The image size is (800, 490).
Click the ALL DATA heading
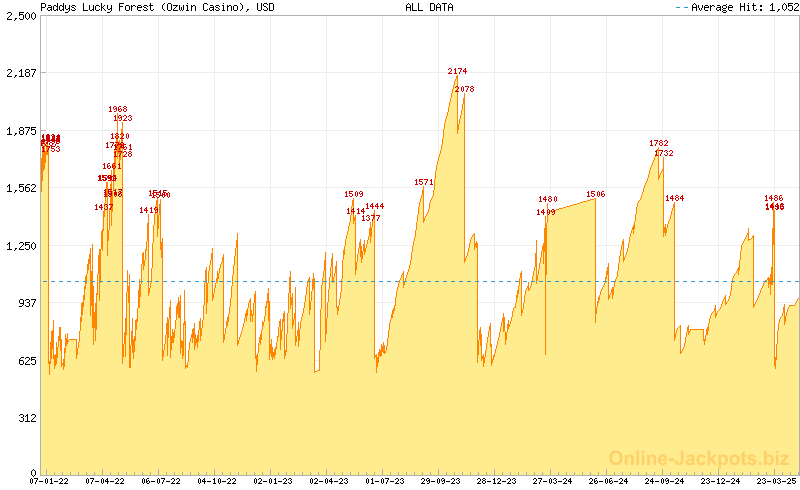(x=429, y=7)
